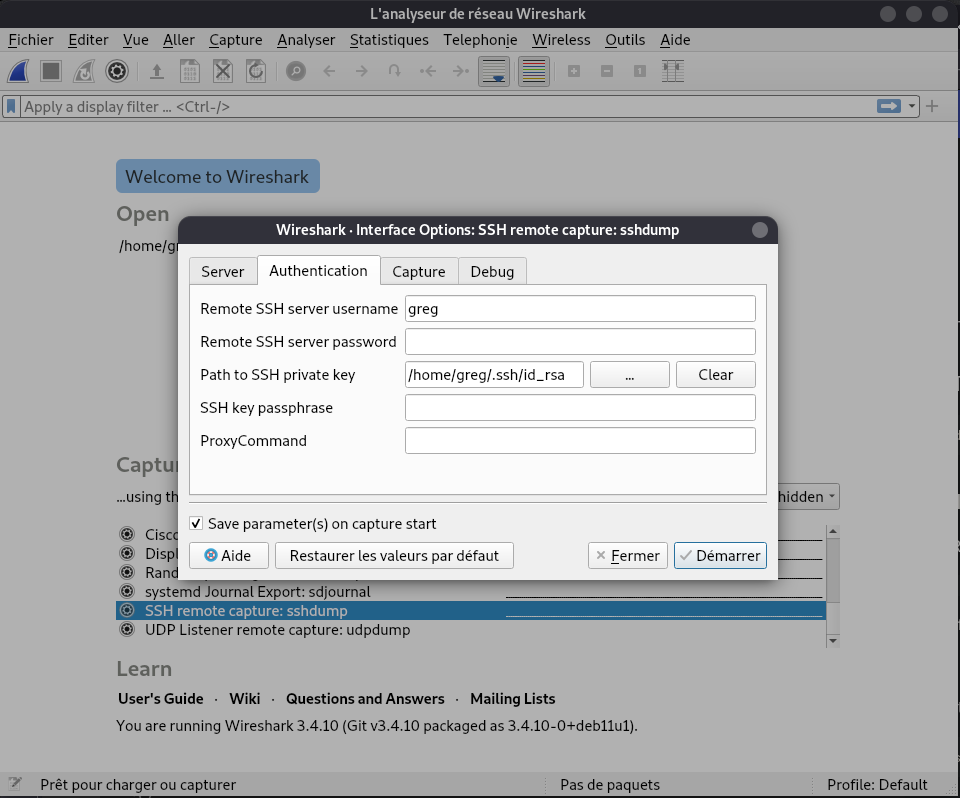Toggle colorize packet list icon
This screenshot has width=960, height=798.
(x=534, y=71)
